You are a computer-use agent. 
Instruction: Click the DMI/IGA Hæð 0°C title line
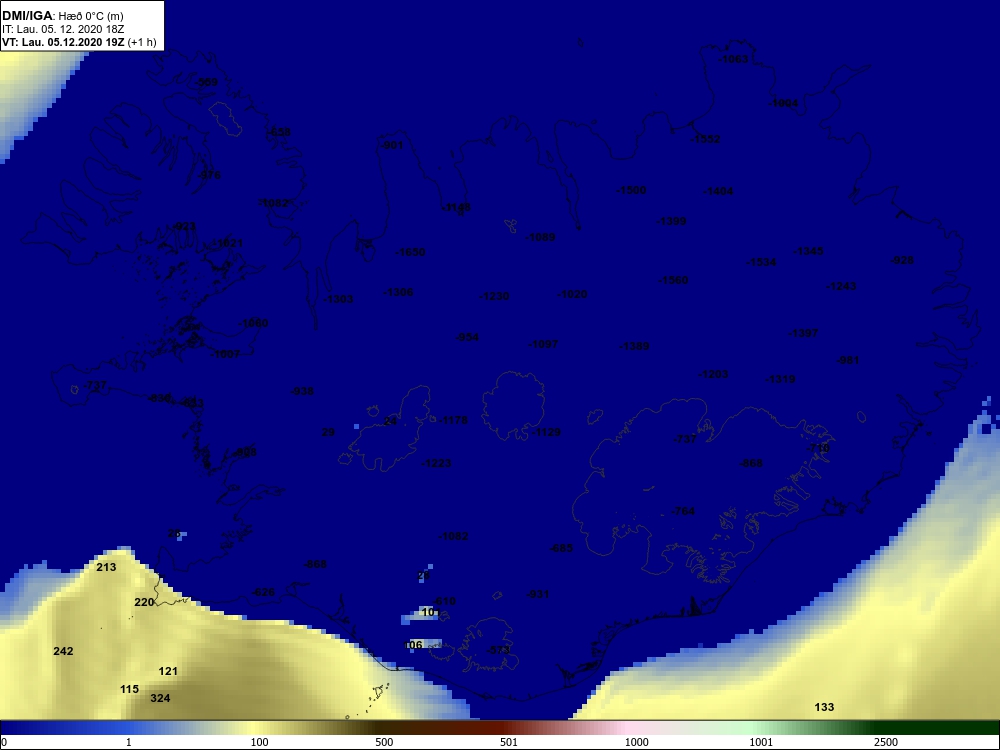[62, 16]
